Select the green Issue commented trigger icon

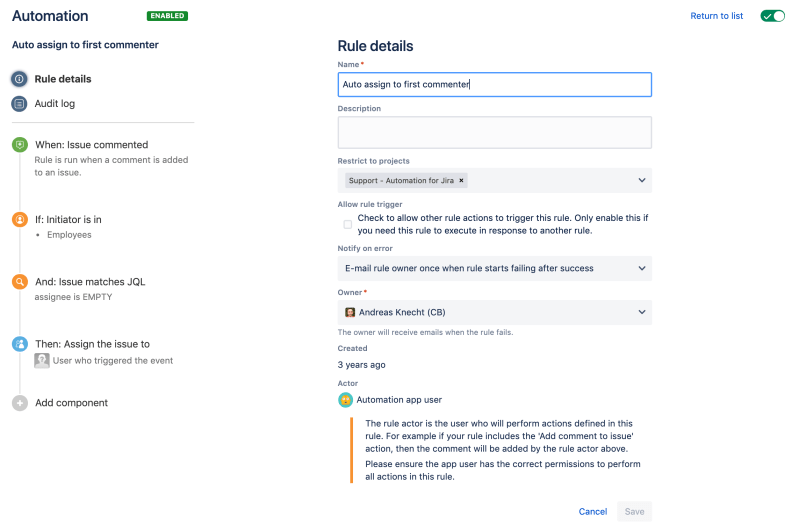coord(20,145)
